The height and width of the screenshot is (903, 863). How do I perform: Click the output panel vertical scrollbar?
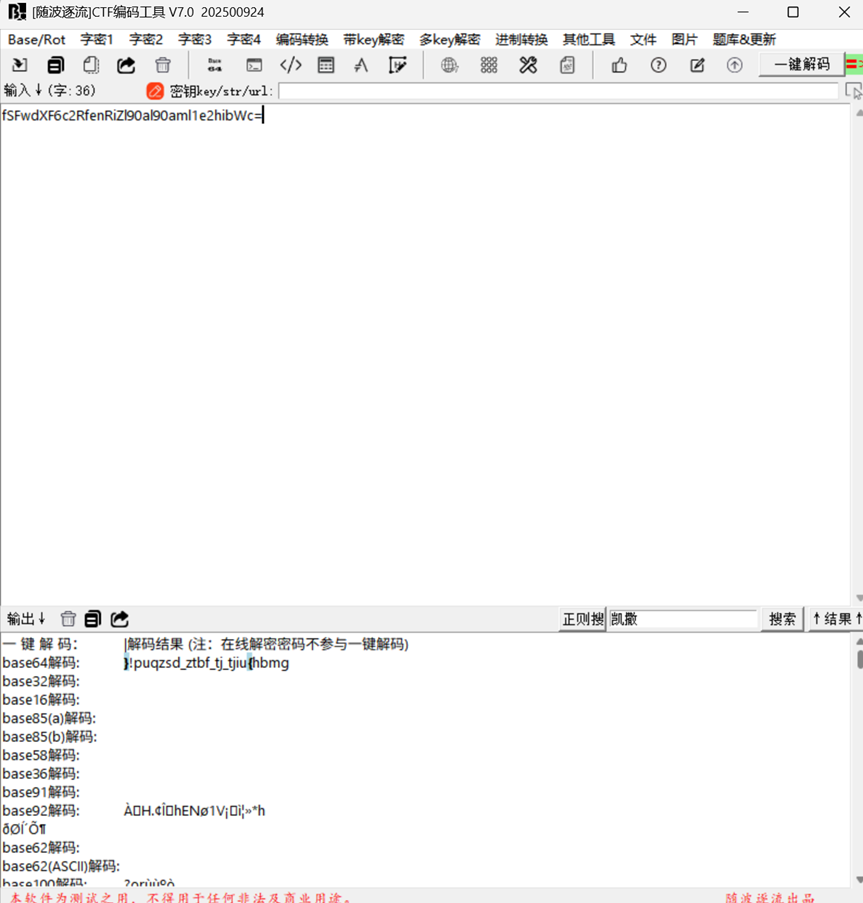point(858,760)
